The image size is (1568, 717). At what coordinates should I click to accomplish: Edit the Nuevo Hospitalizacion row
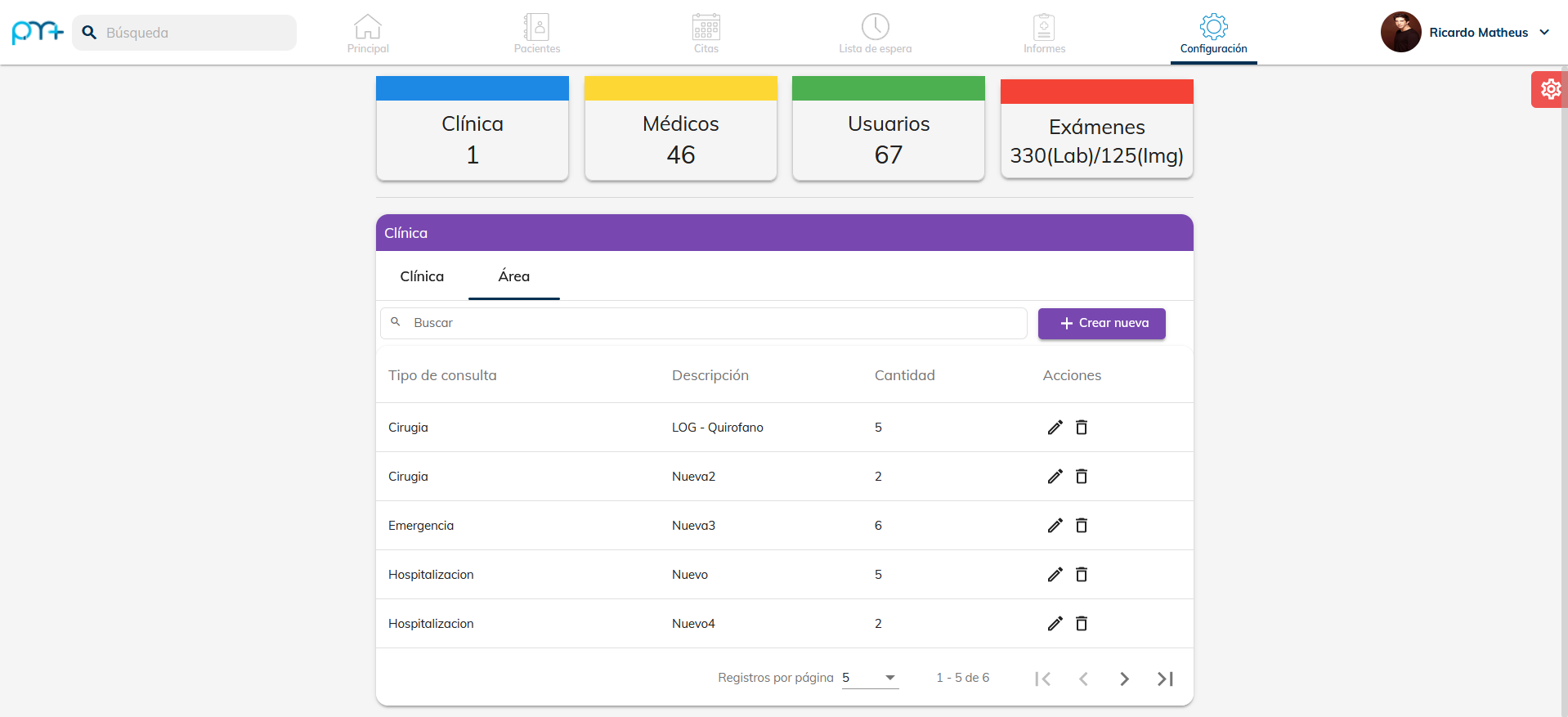click(x=1055, y=575)
